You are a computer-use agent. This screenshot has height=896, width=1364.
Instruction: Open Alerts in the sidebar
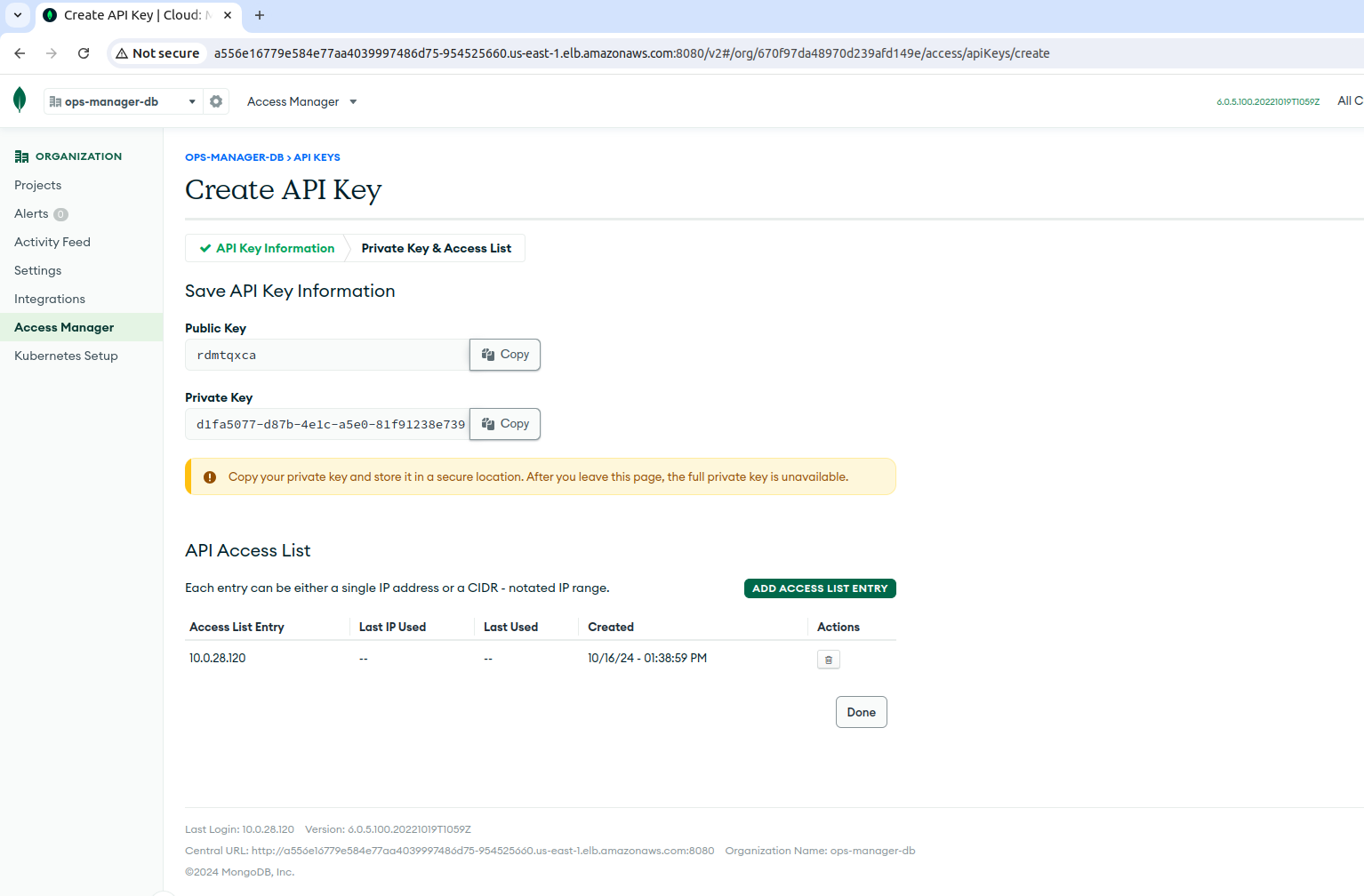tap(31, 213)
